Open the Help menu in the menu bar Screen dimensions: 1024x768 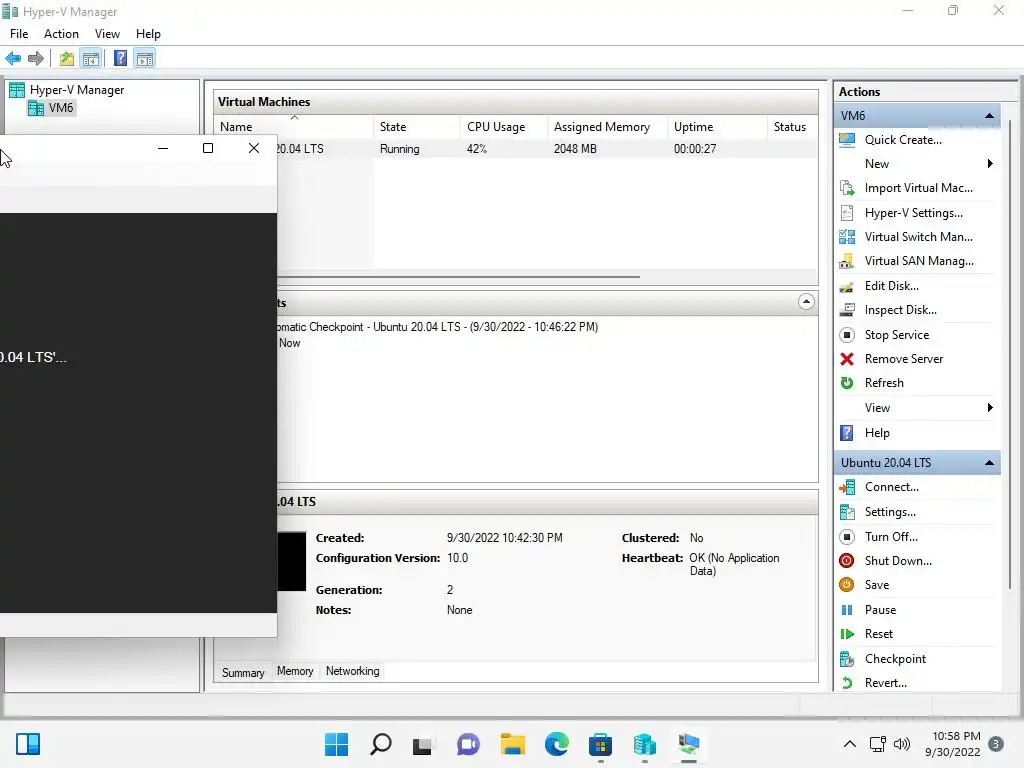148,34
